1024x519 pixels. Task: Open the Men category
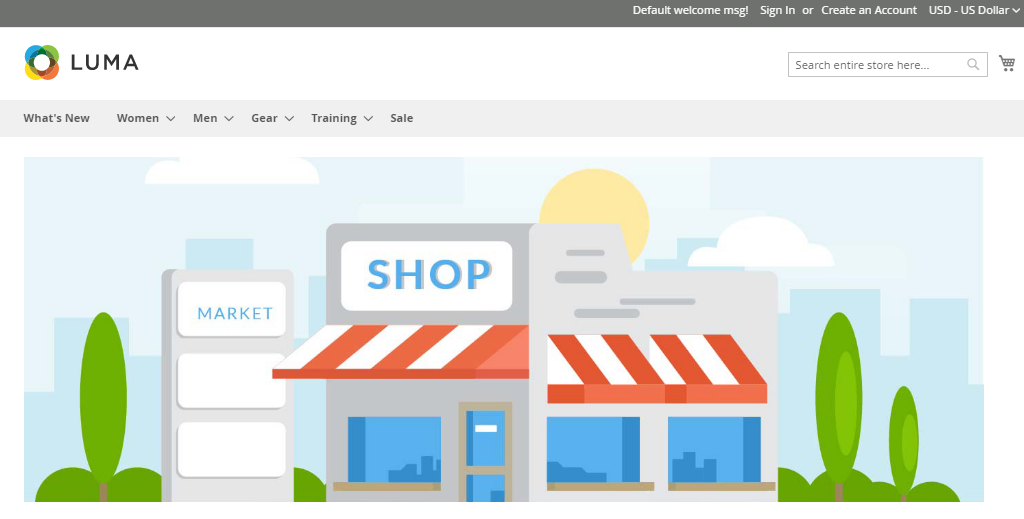point(204,118)
